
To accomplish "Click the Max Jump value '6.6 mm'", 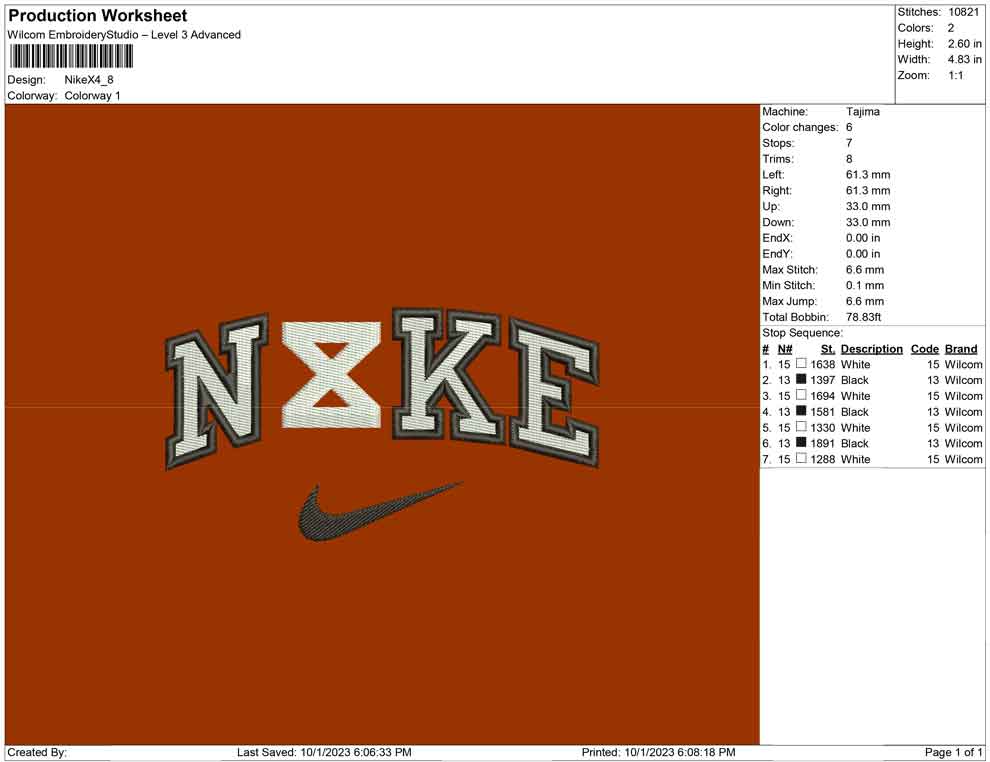I will (x=865, y=301).
